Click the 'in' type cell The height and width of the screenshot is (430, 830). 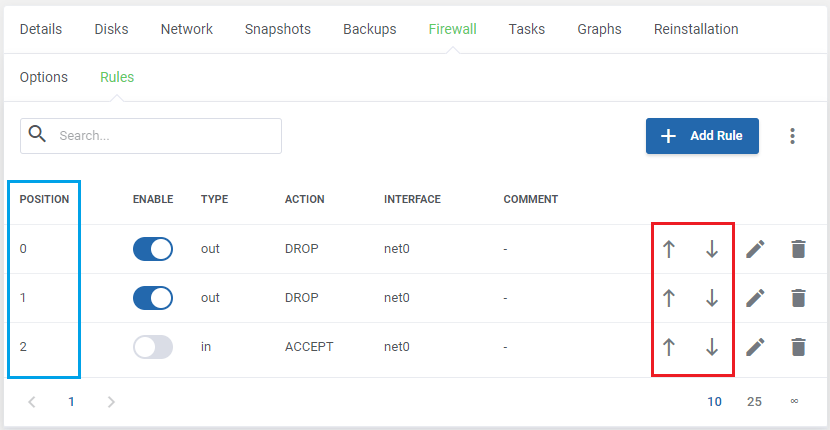[206, 347]
